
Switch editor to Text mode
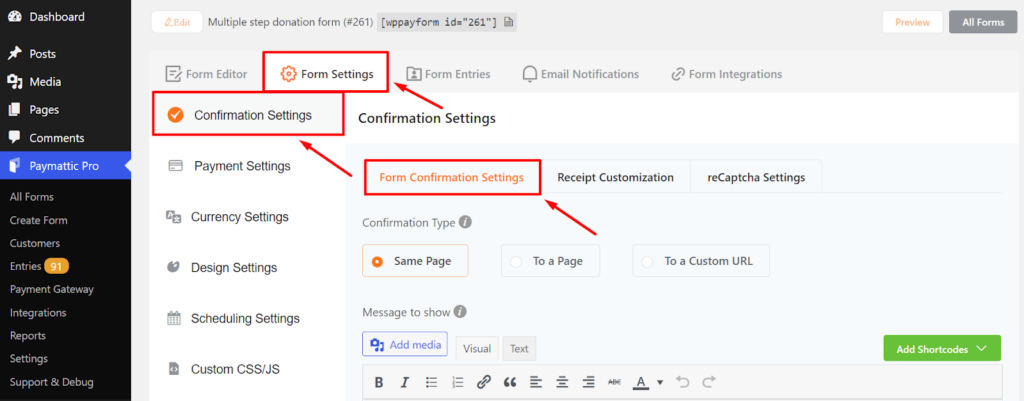pyautogui.click(x=519, y=349)
